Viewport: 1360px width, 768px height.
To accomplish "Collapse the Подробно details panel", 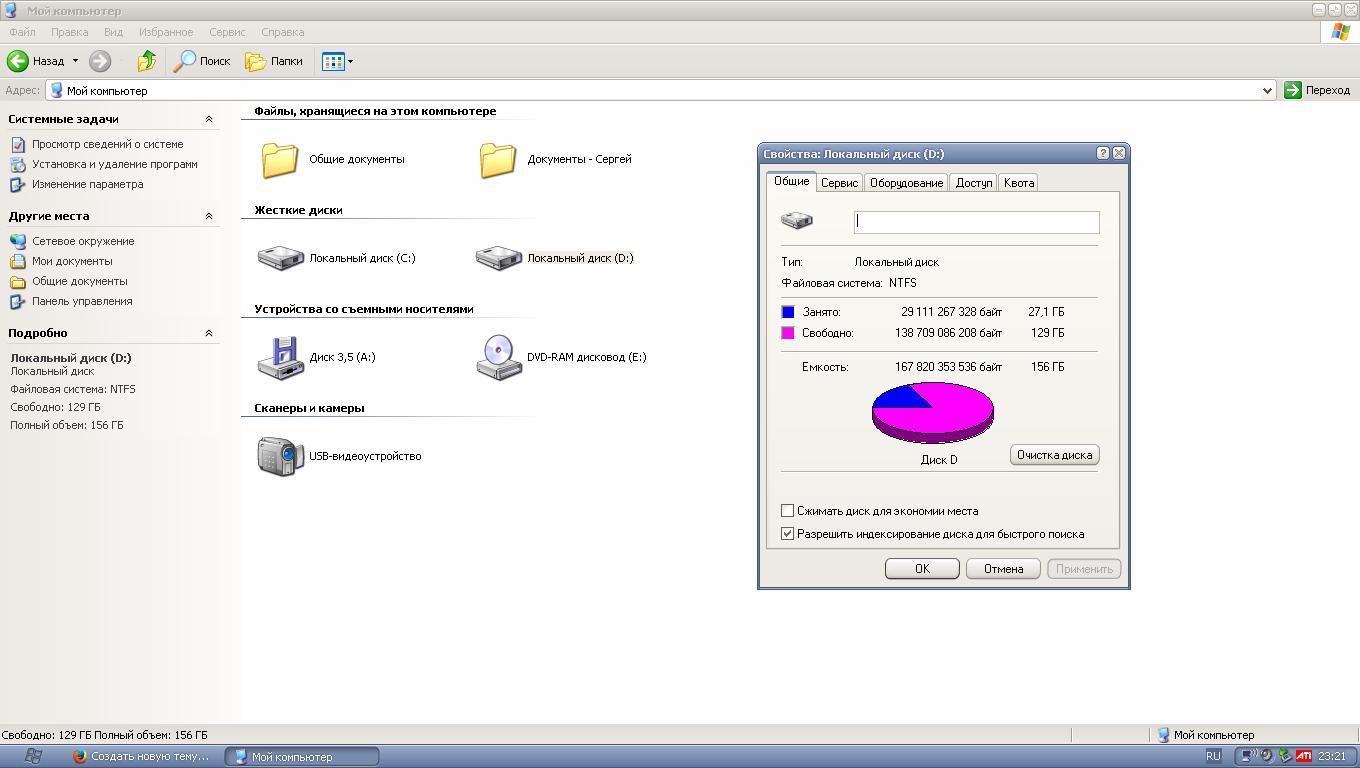I will pos(209,333).
